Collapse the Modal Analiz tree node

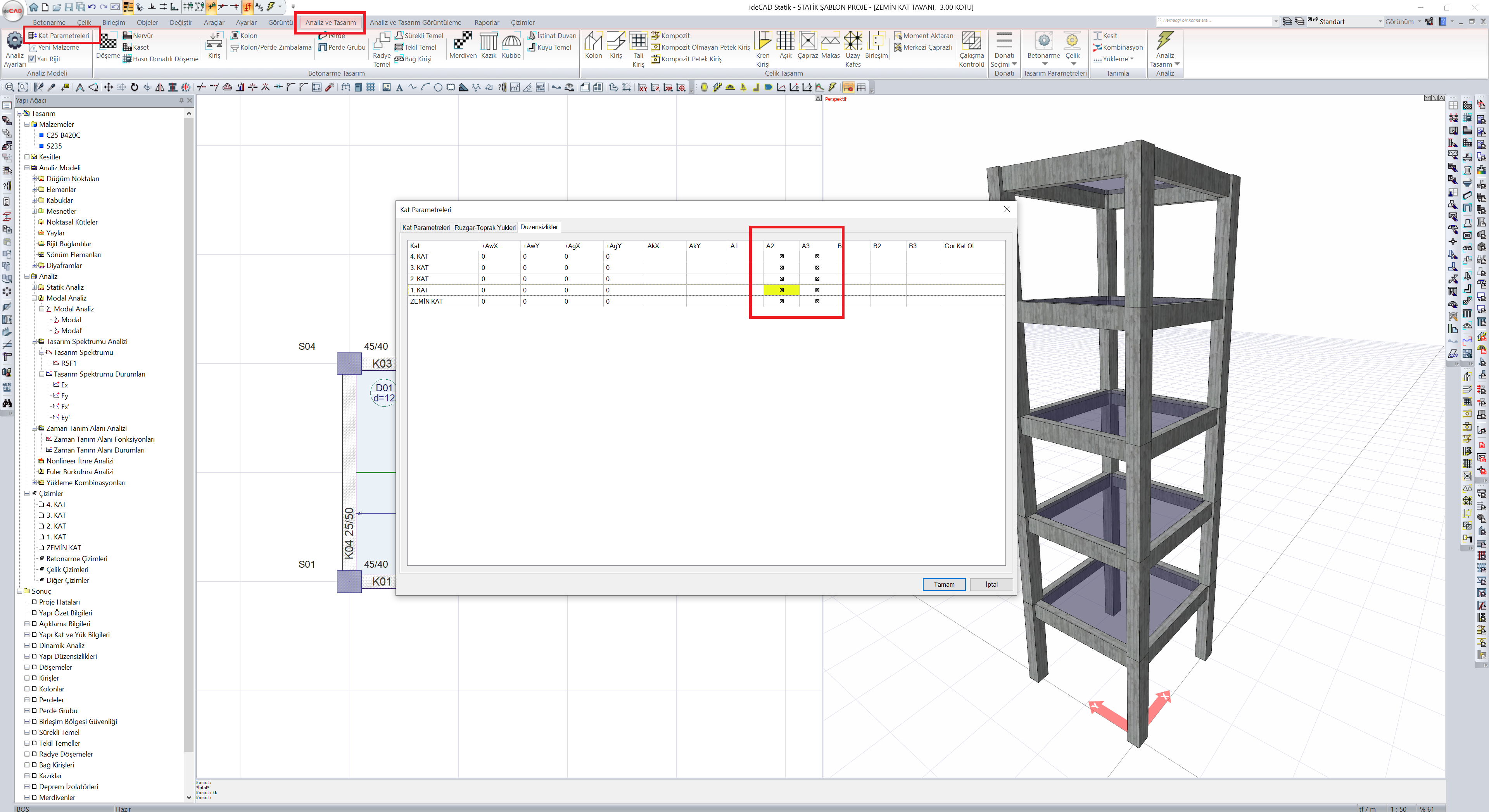[35, 298]
